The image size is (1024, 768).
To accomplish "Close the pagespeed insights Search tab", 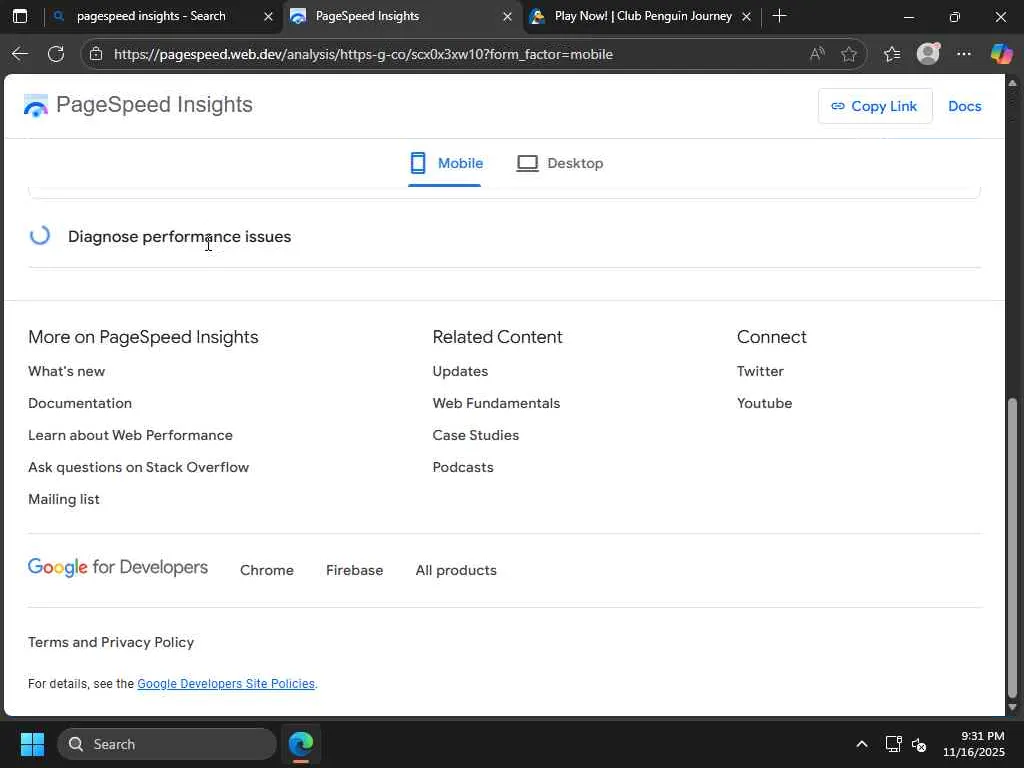I will 268,16.
